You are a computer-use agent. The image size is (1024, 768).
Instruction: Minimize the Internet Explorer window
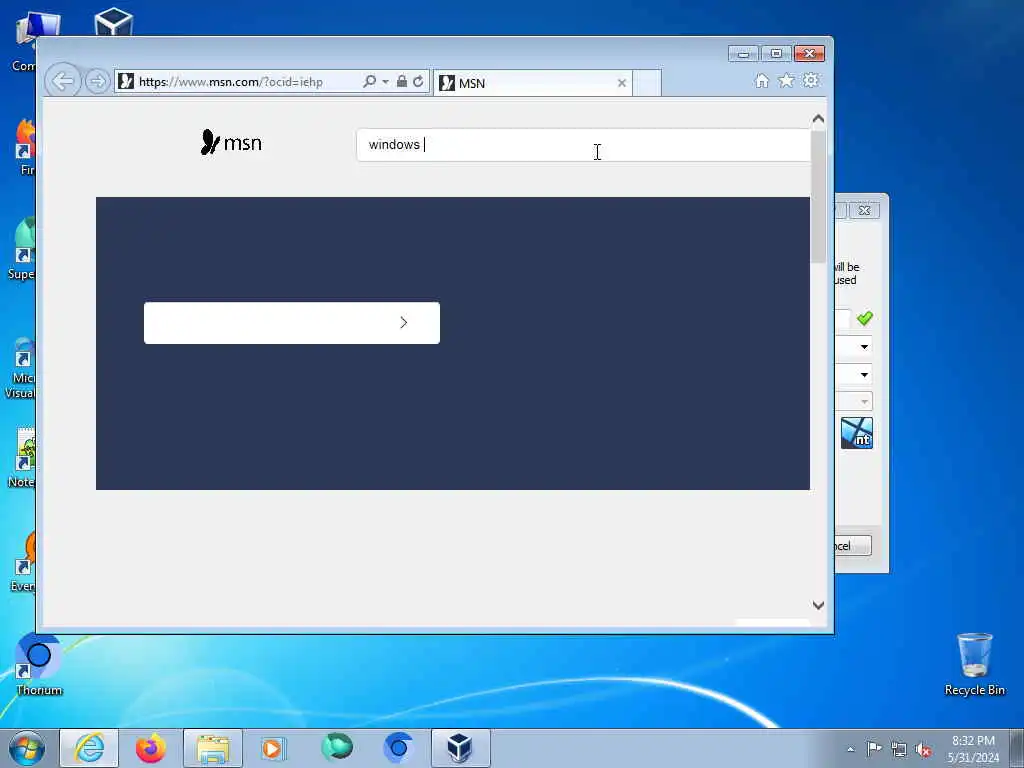(743, 54)
